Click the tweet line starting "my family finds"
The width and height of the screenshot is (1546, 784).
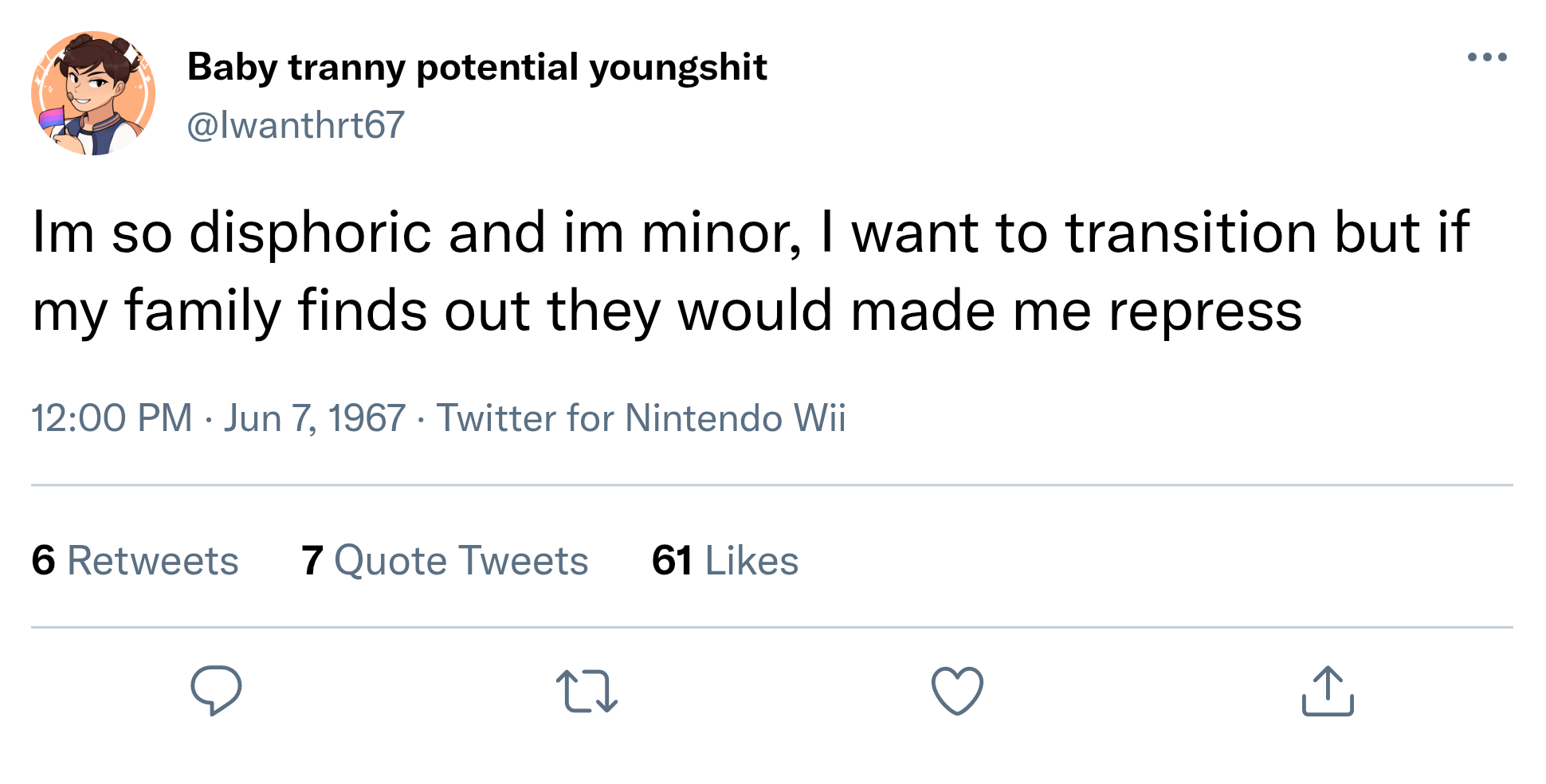coord(666,311)
